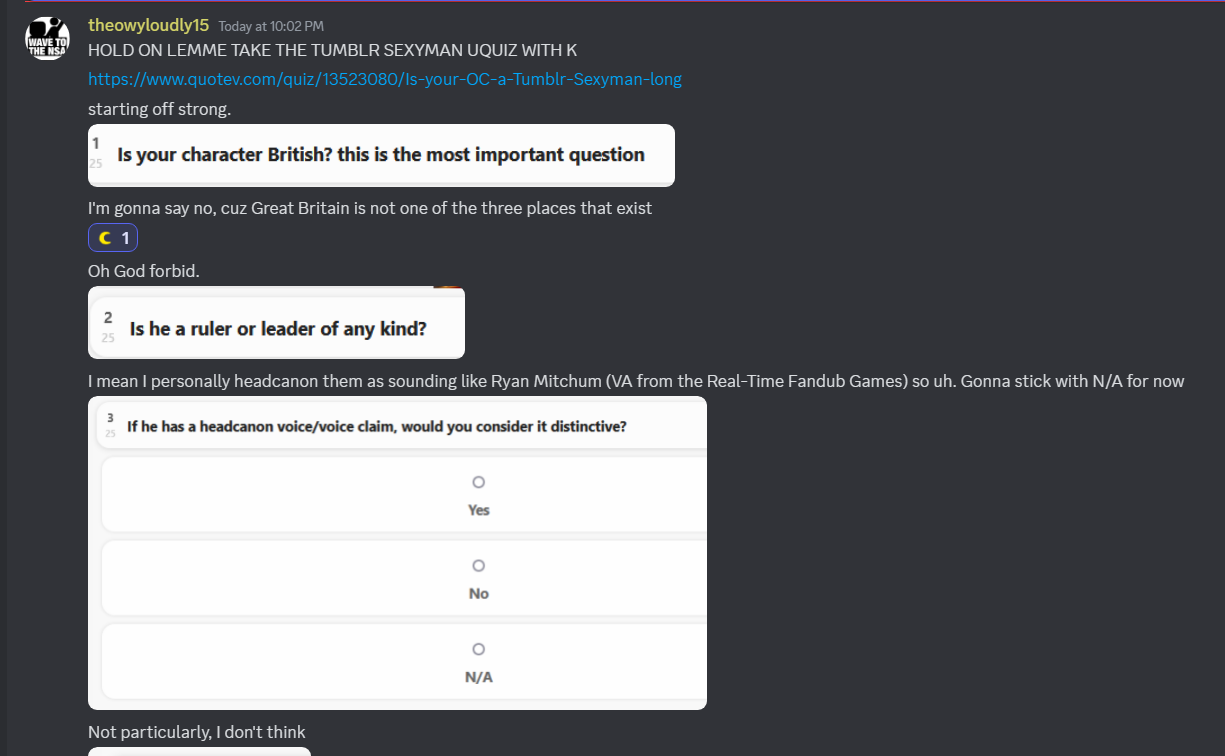Click the Ryan Mitchum headcanon message
This screenshot has width=1225, height=756.
(x=635, y=381)
